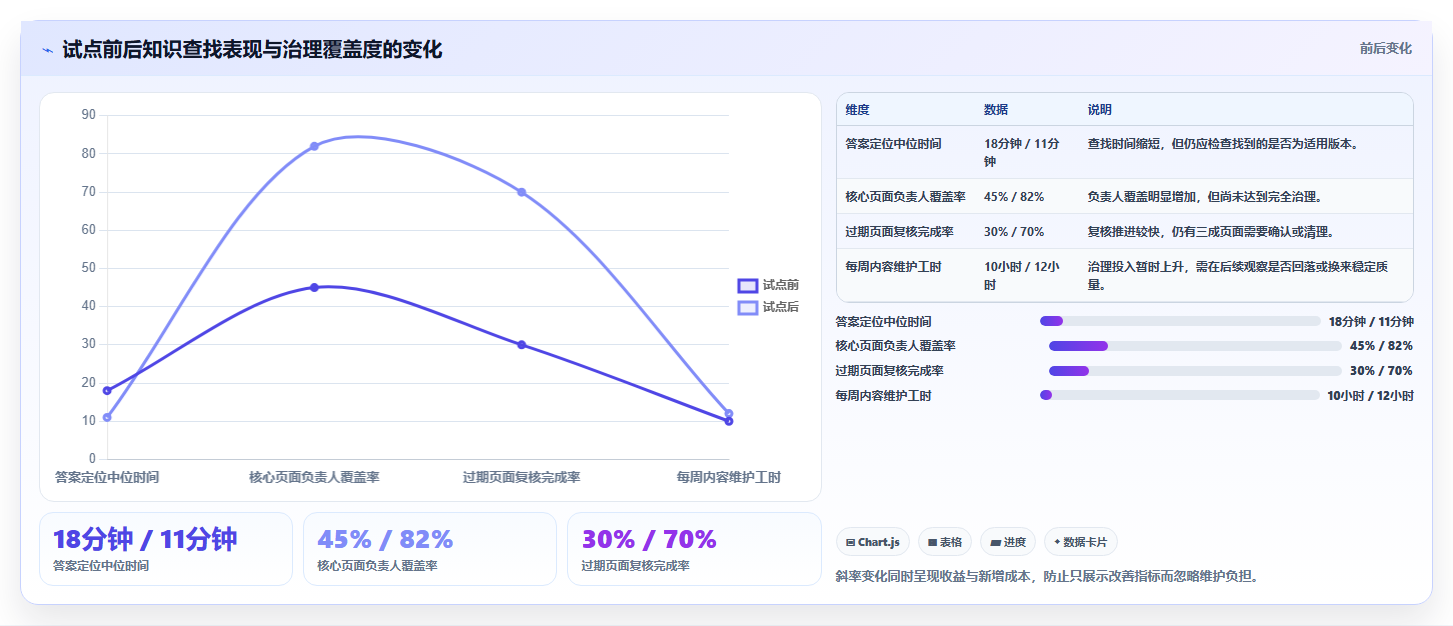Screen dimensions: 1453x626
Task: Click the 试点后 data point at 70
Action: [521, 192]
